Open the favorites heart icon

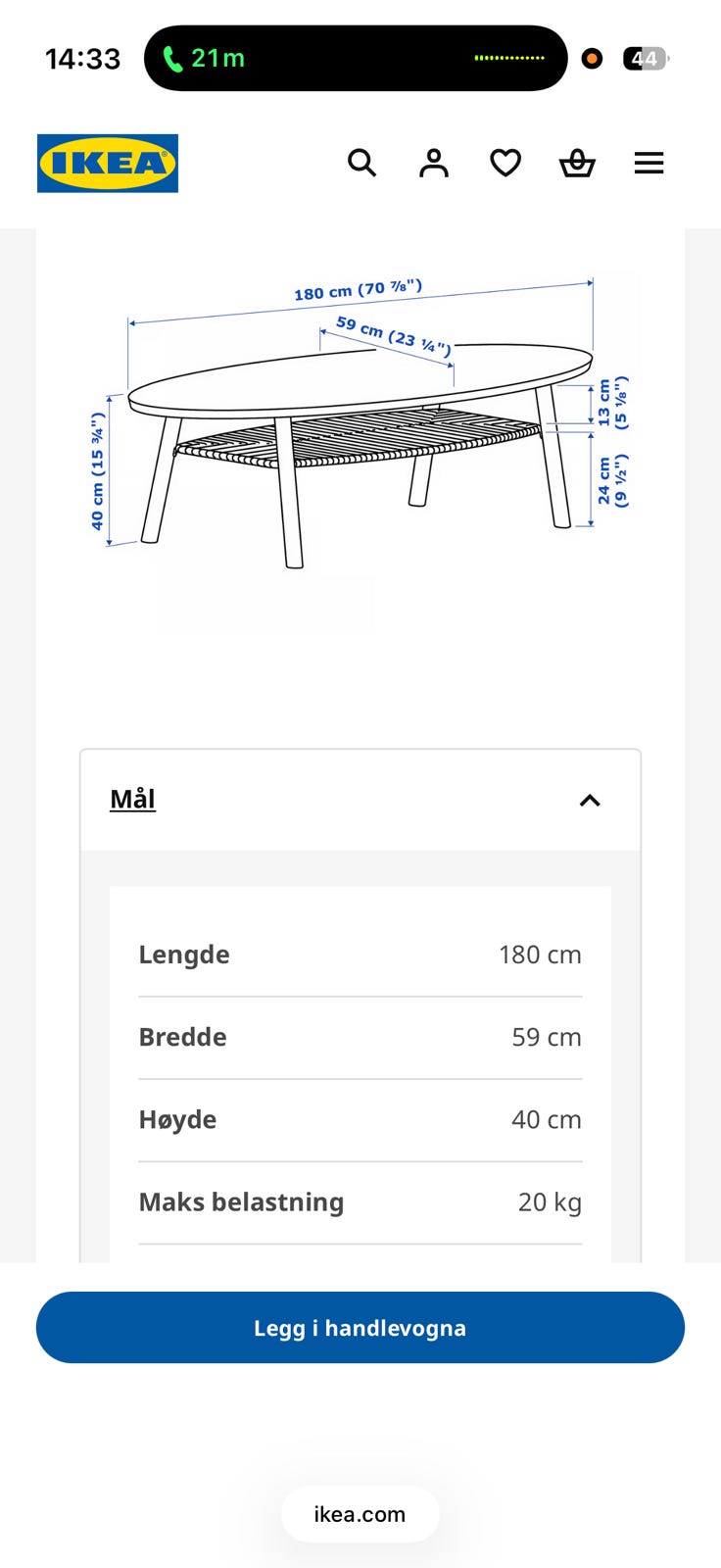(x=505, y=163)
